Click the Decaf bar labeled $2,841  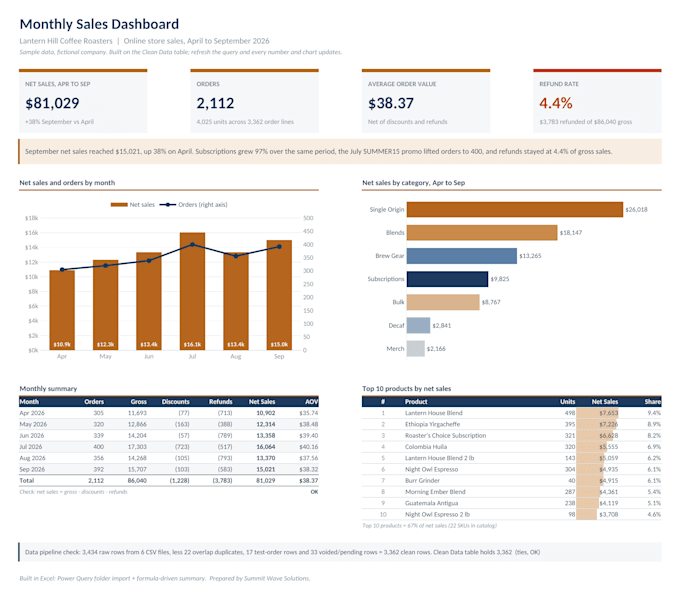click(418, 325)
